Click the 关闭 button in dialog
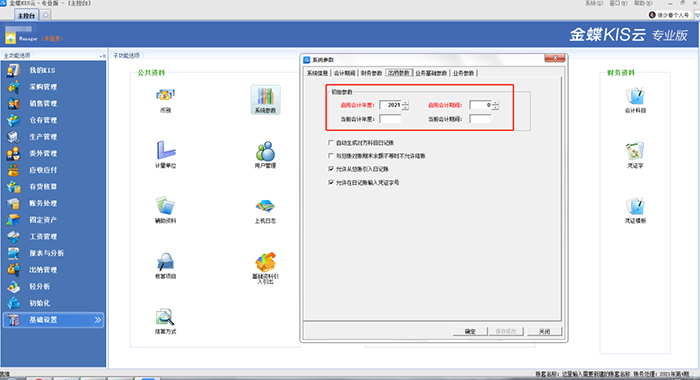Viewport: 700px width, 380px height. (x=544, y=332)
